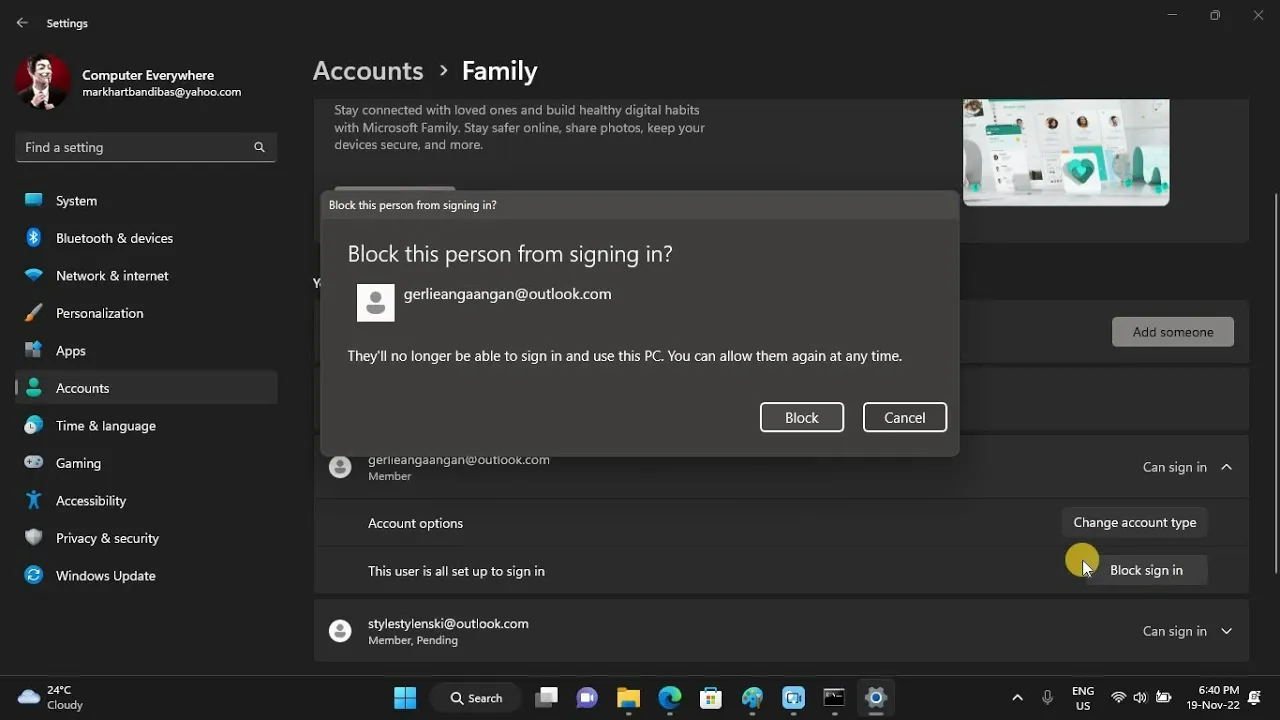Click the markhartbandibas@yahoo.com email
1280x720 pixels.
point(161,92)
